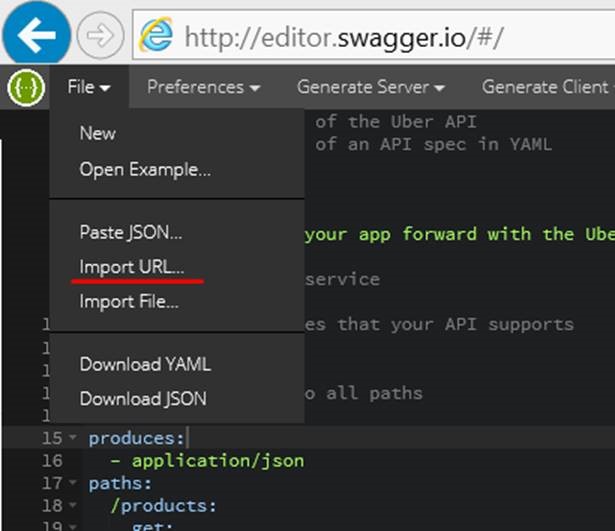Select Open Example... menu entry
The height and width of the screenshot is (531, 615).
tap(145, 170)
